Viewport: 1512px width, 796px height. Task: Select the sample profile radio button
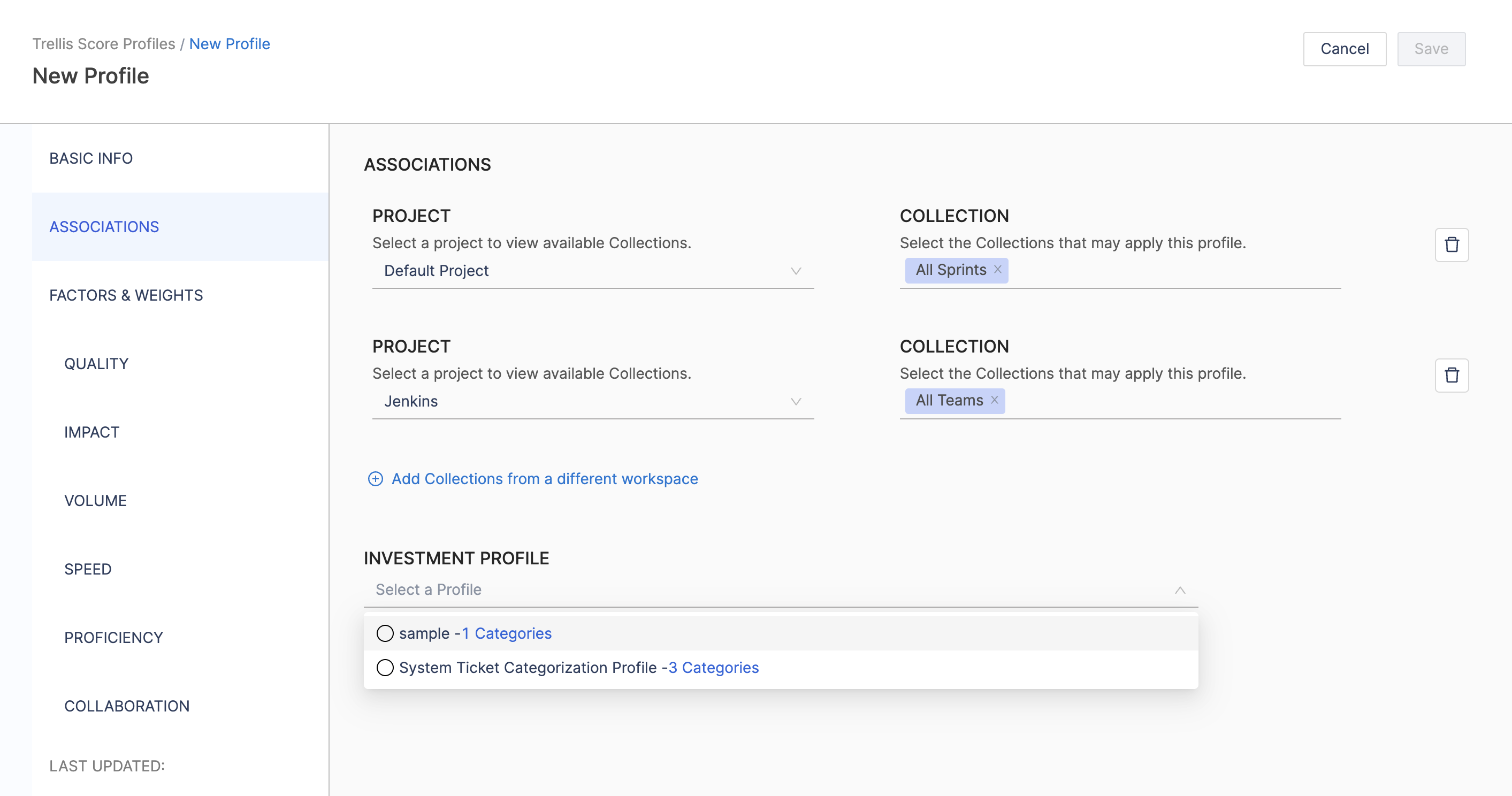(385, 633)
